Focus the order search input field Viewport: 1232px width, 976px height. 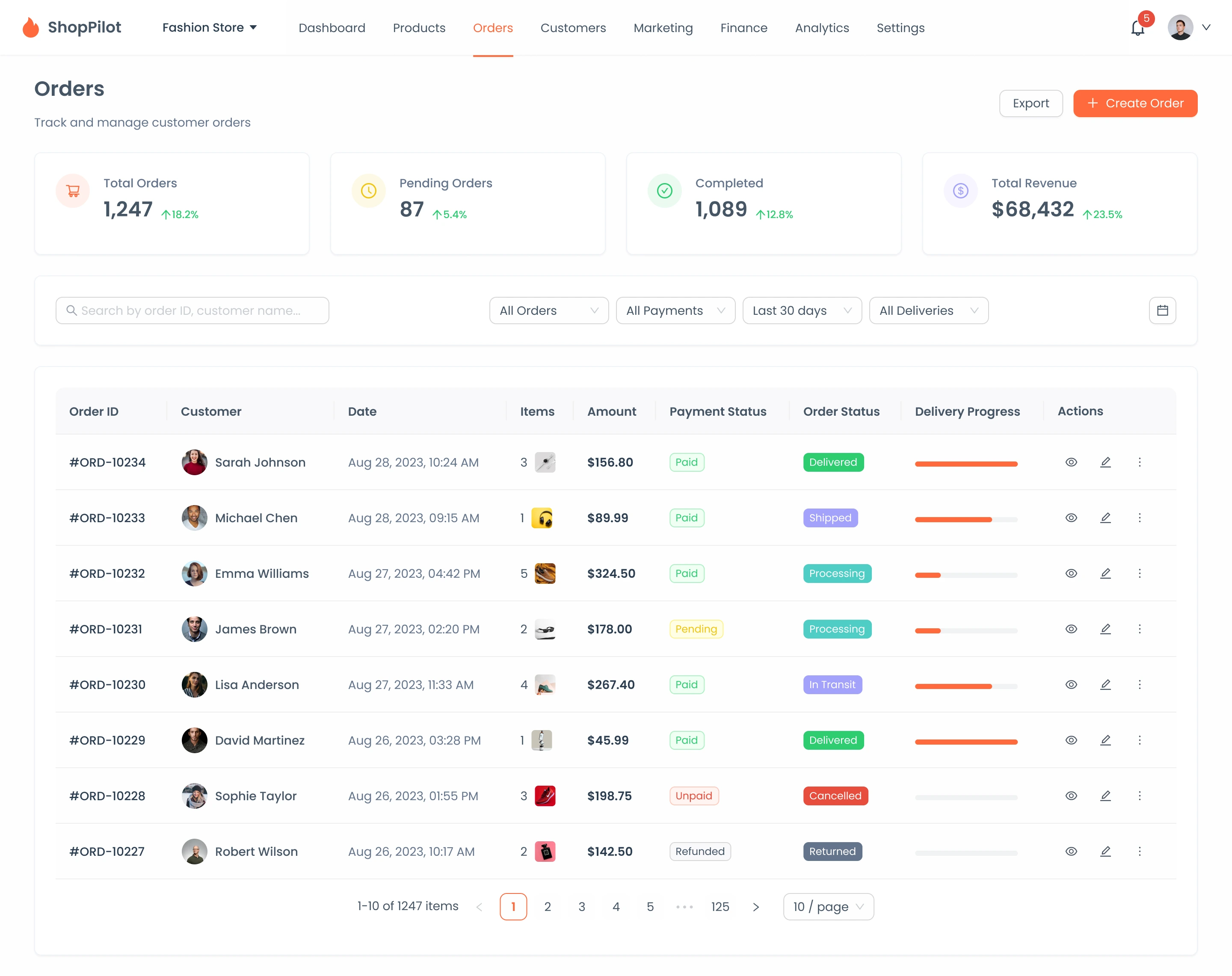(x=192, y=310)
